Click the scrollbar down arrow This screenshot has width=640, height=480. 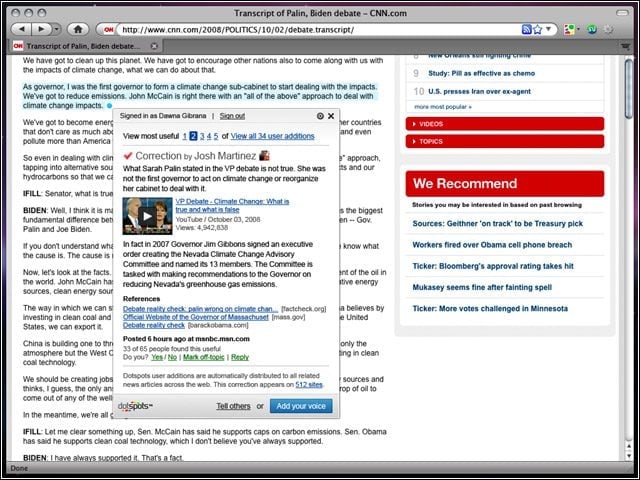(x=629, y=456)
